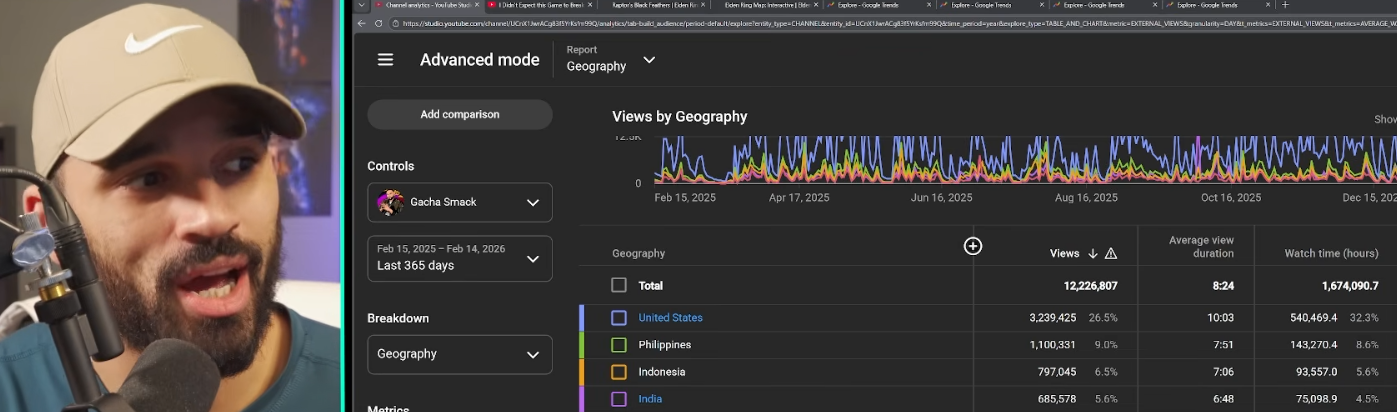Image resolution: width=1397 pixels, height=412 pixels.
Task: Click the Indonesia watch time 93,557.0
Action: 1318,372
